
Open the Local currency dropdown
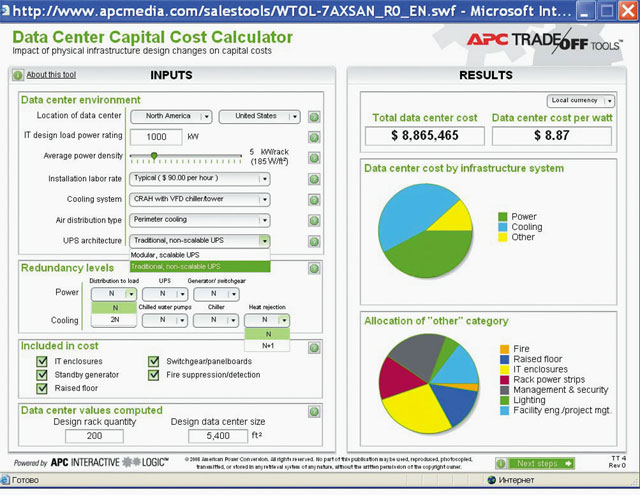tap(580, 100)
